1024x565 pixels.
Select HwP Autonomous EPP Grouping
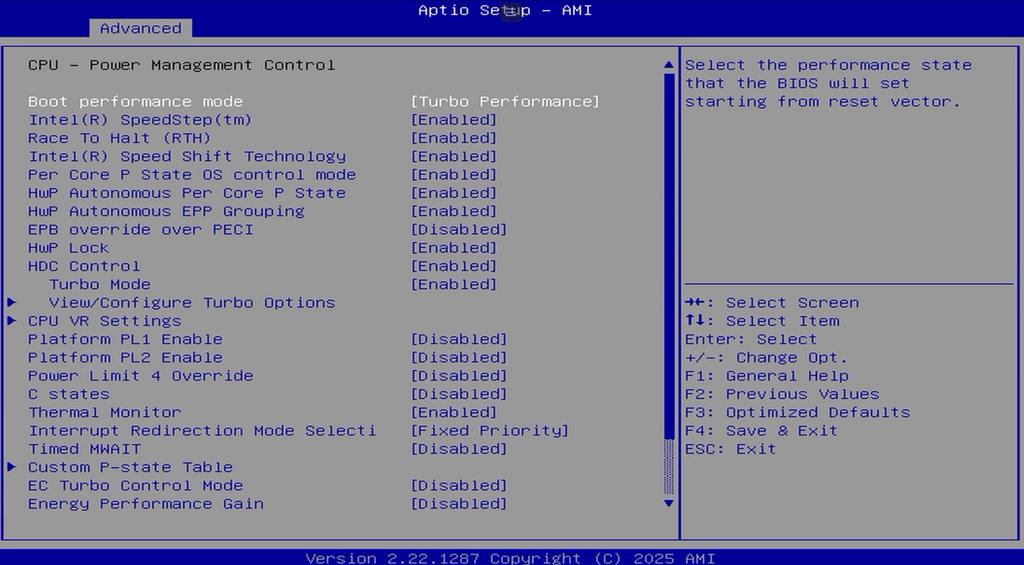click(167, 211)
